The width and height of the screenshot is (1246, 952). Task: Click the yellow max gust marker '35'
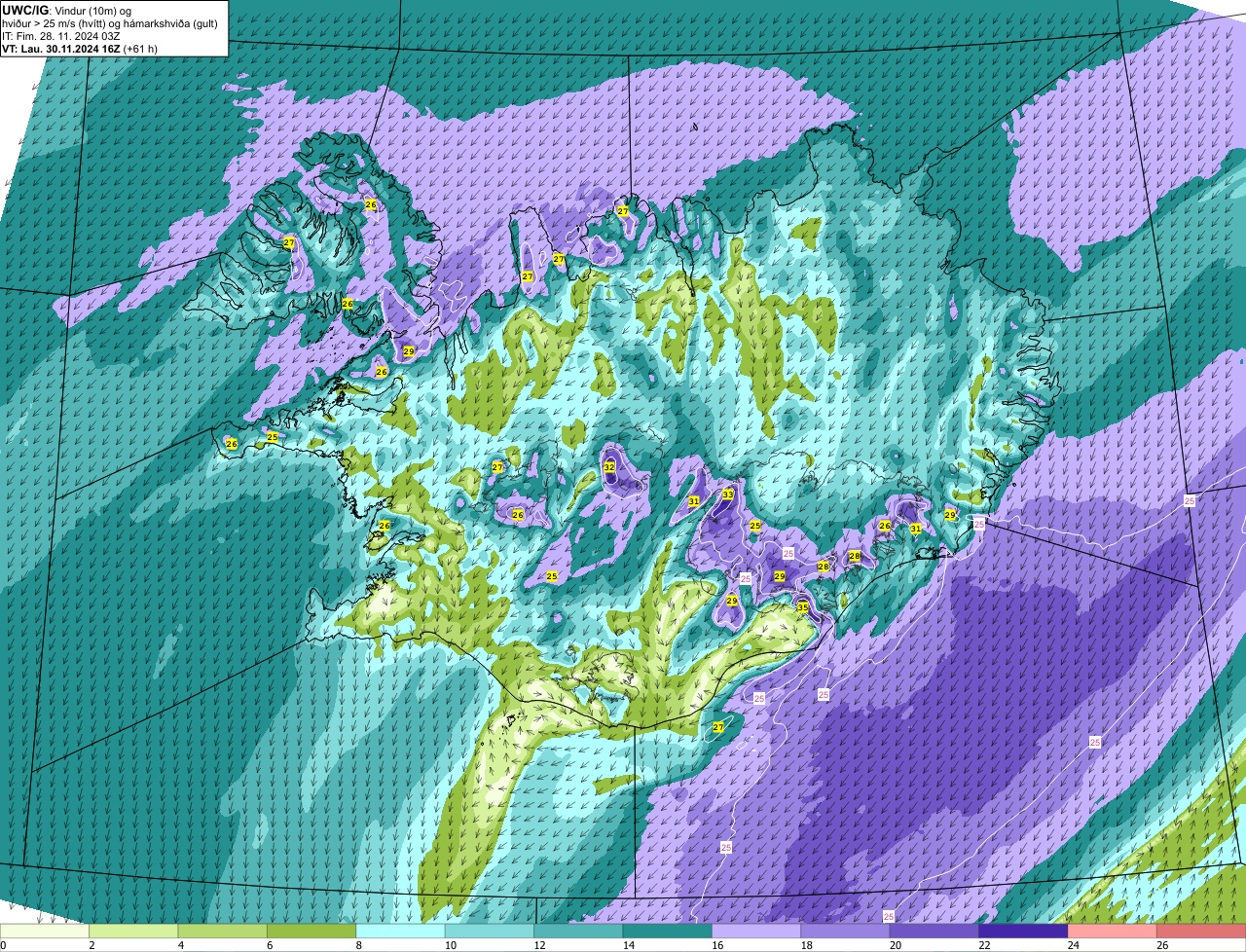click(x=803, y=607)
